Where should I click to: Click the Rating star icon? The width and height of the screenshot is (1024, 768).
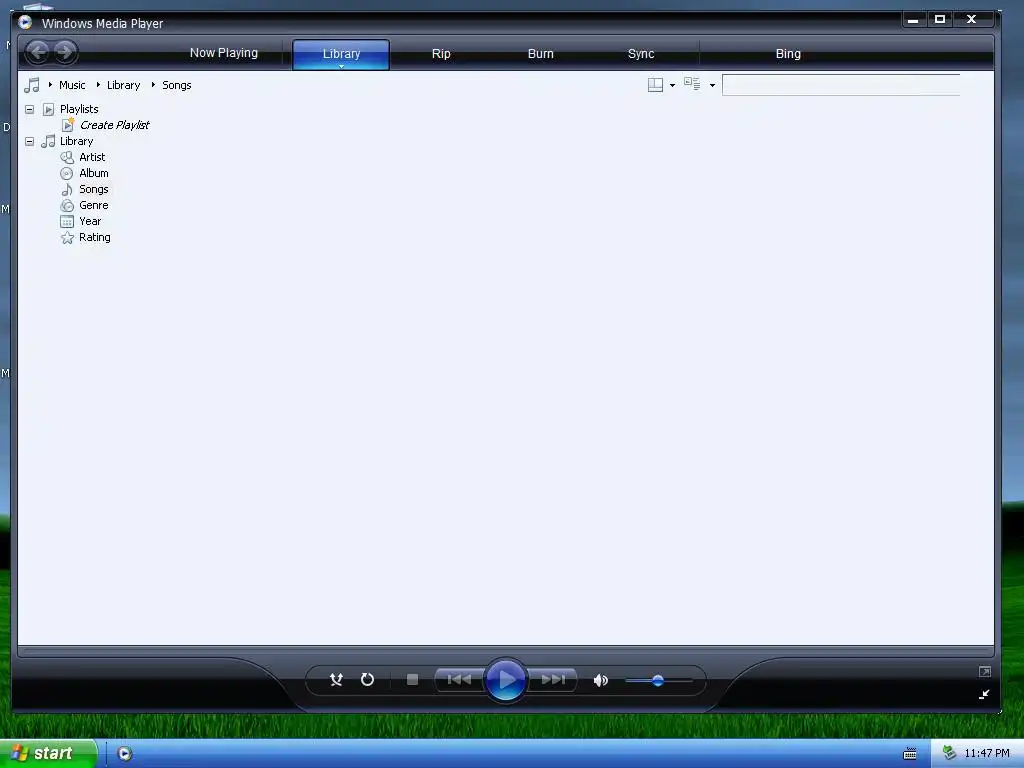67,238
